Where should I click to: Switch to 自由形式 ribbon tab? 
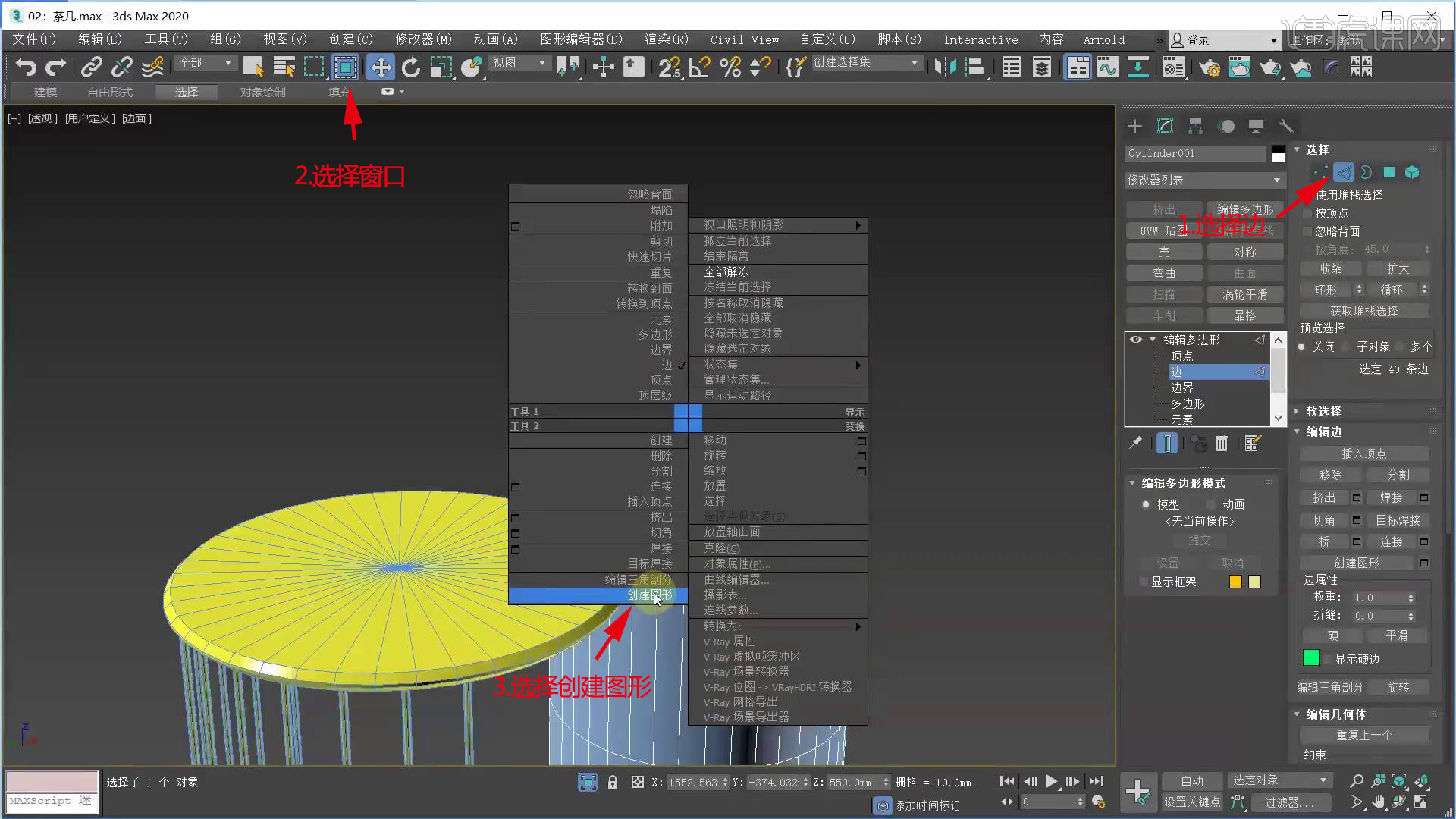pyautogui.click(x=110, y=93)
